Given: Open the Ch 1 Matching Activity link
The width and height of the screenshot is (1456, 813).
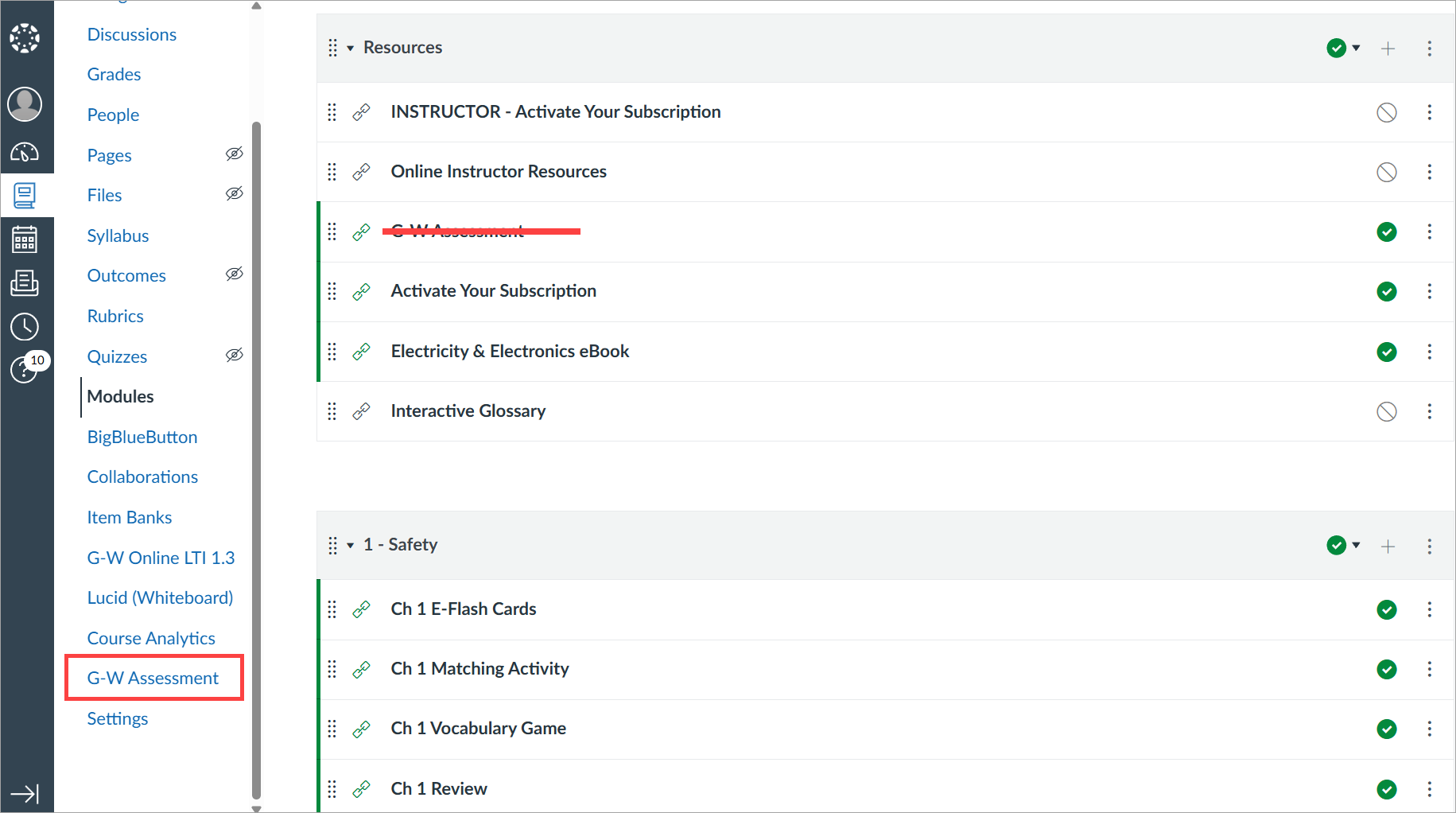Looking at the screenshot, I should [x=480, y=668].
